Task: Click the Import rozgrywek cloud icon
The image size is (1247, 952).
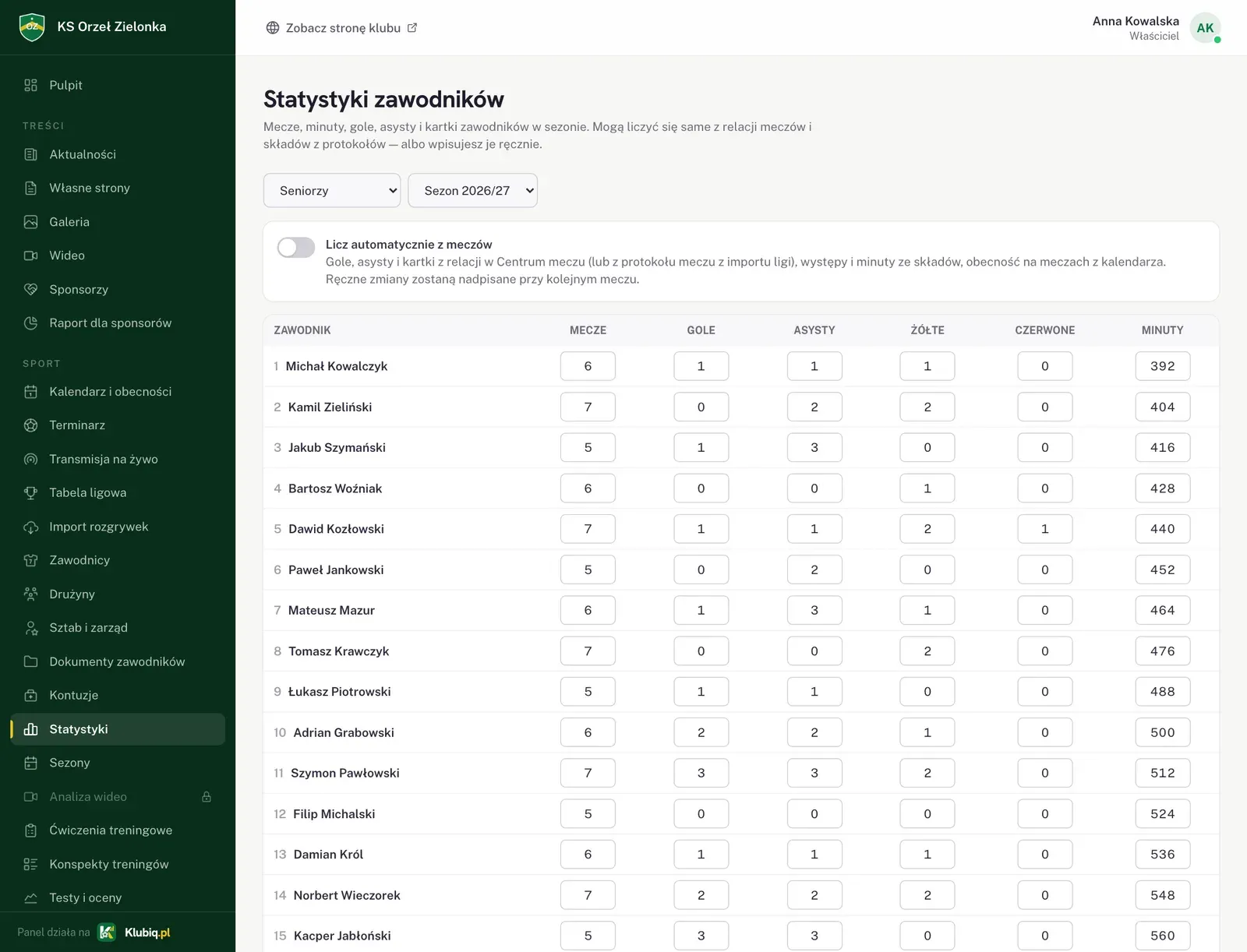Action: [30, 527]
